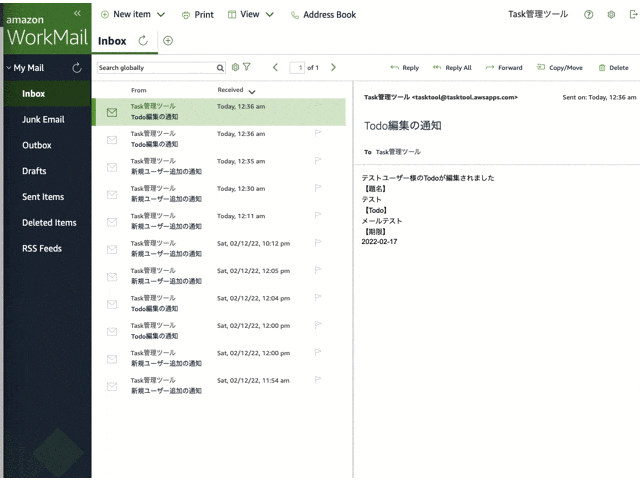Flag the Today 12:11 am message
The image size is (640, 480).
(318, 215)
